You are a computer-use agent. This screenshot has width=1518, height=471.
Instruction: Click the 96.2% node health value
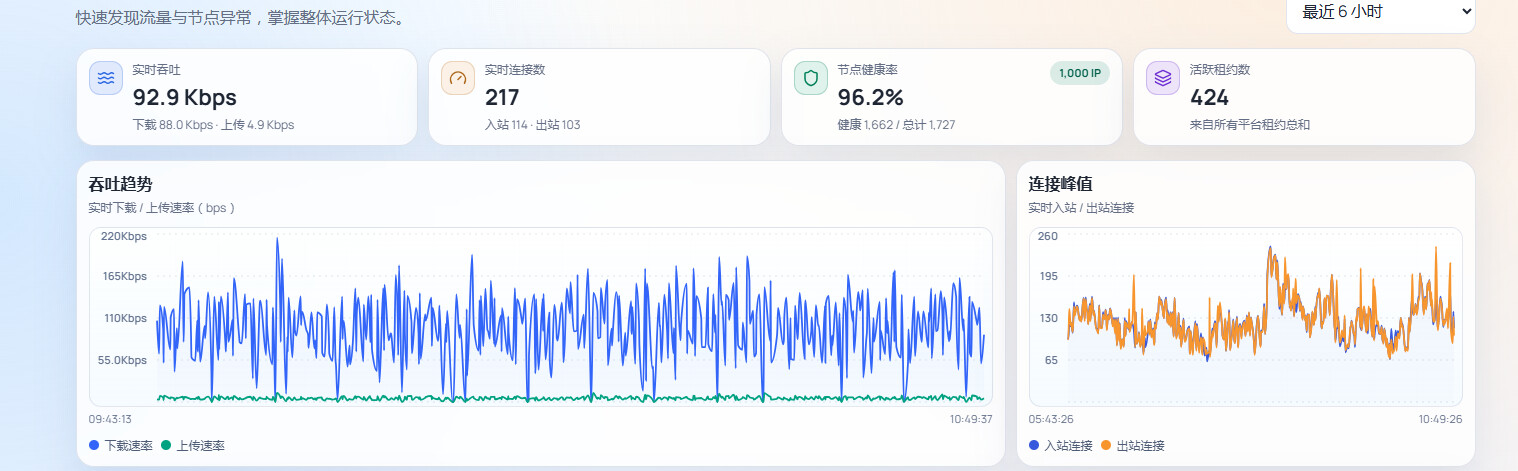coord(871,98)
